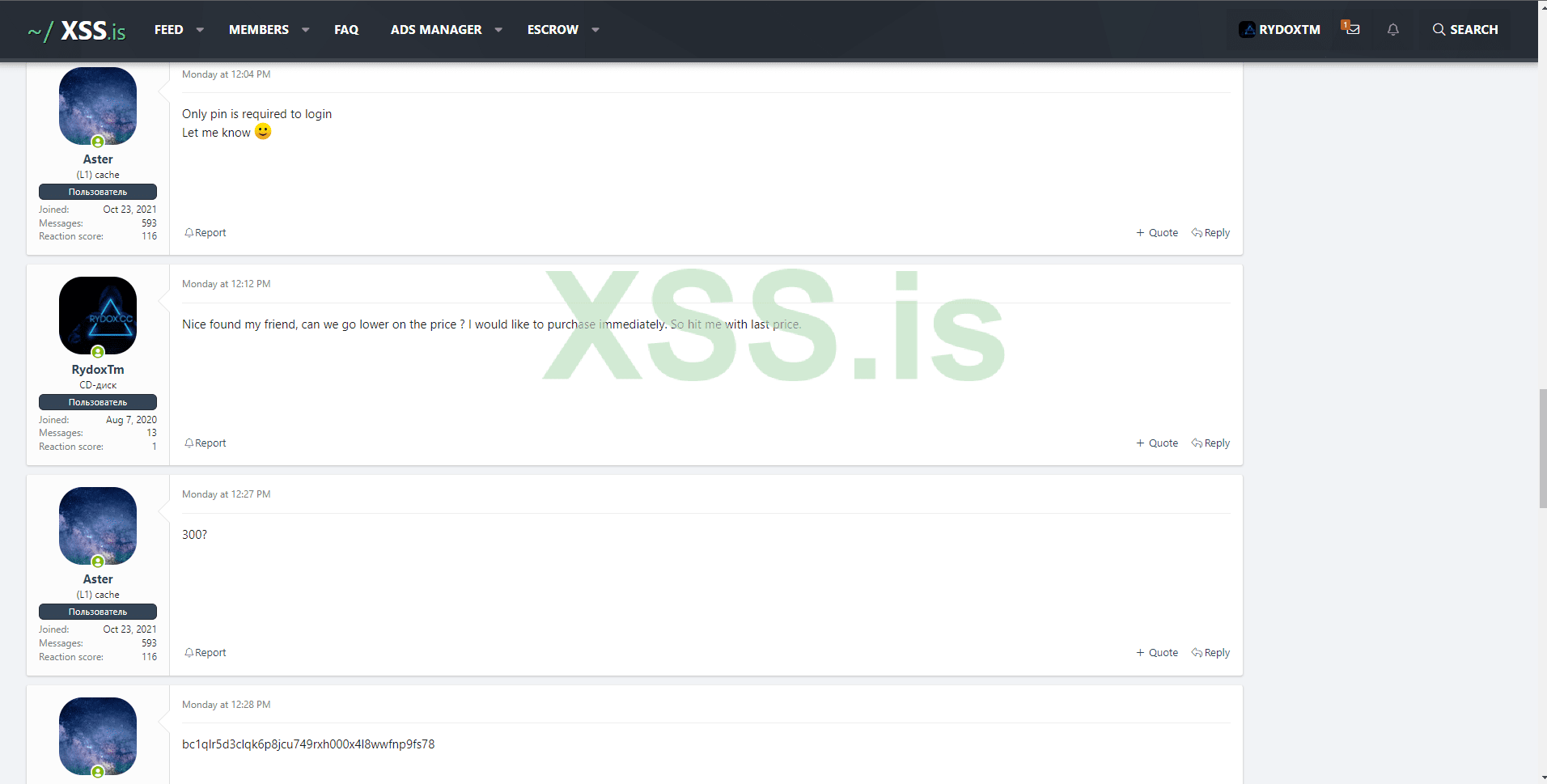The height and width of the screenshot is (784, 1547).
Task: Click the 'Пользователь' banner under RydoxTm
Action: (x=98, y=402)
